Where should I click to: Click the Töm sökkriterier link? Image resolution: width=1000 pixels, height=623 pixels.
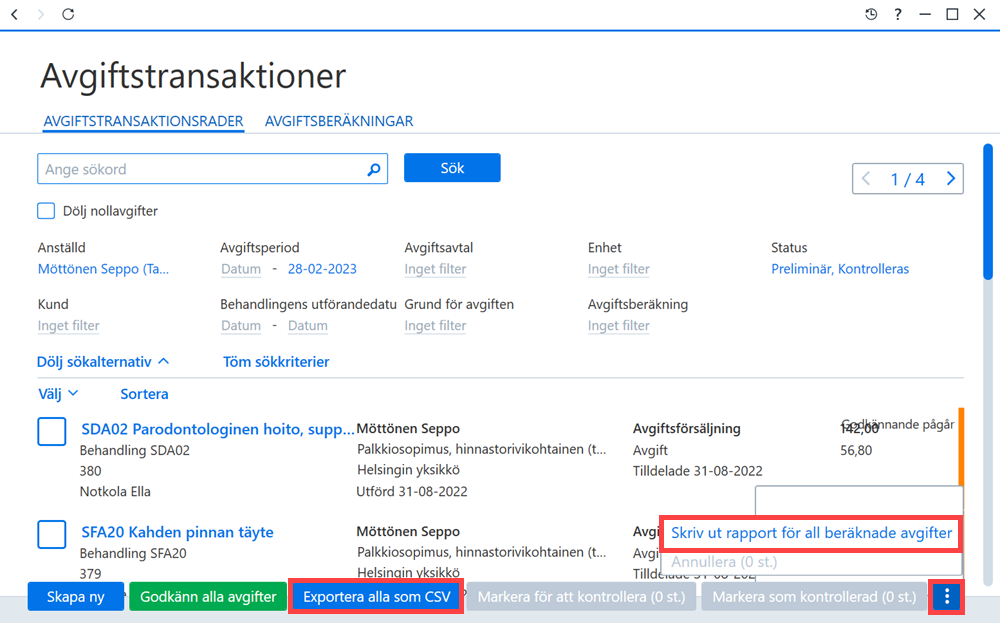tap(276, 362)
